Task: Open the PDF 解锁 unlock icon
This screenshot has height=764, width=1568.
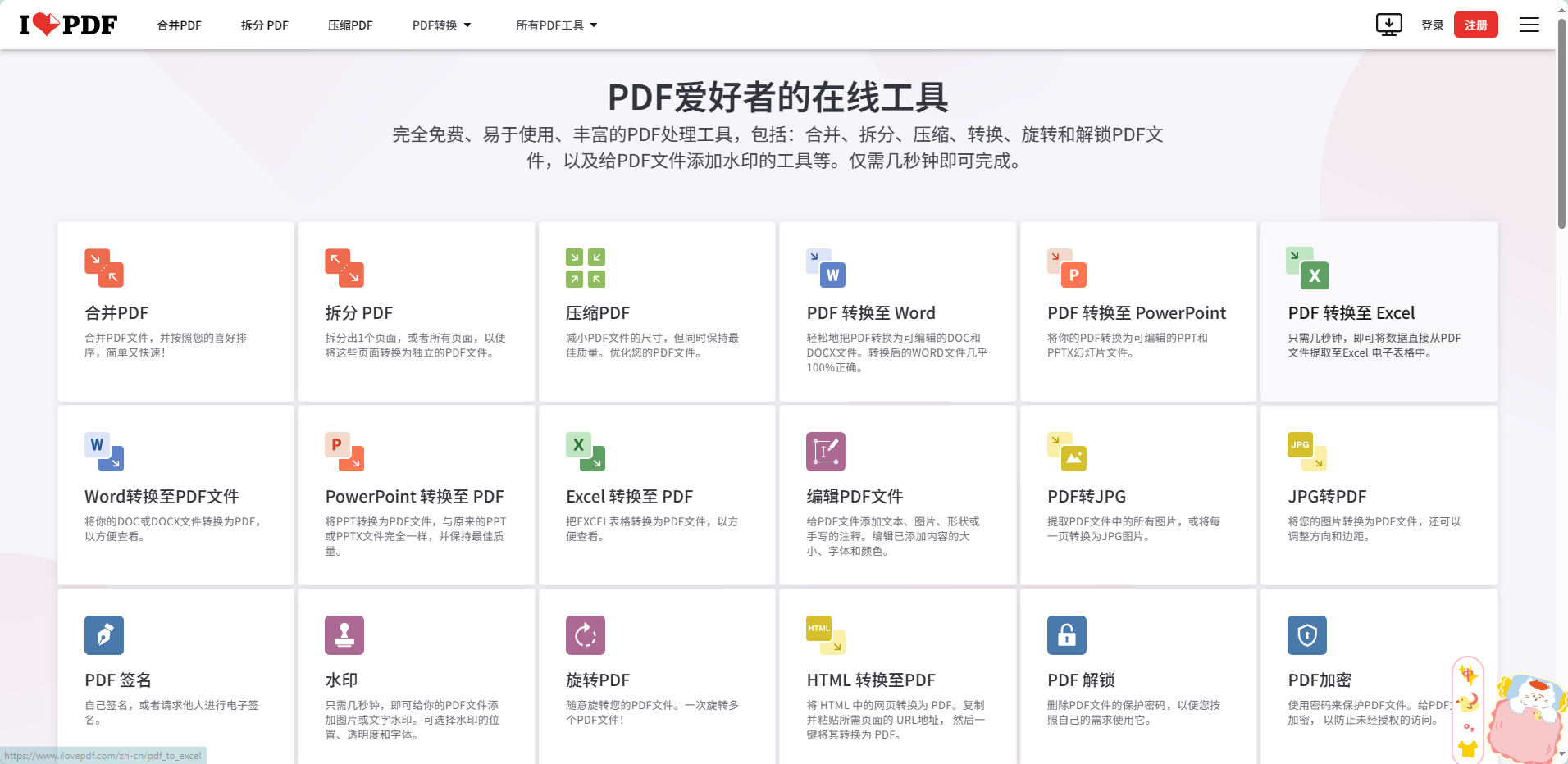Action: click(1067, 635)
